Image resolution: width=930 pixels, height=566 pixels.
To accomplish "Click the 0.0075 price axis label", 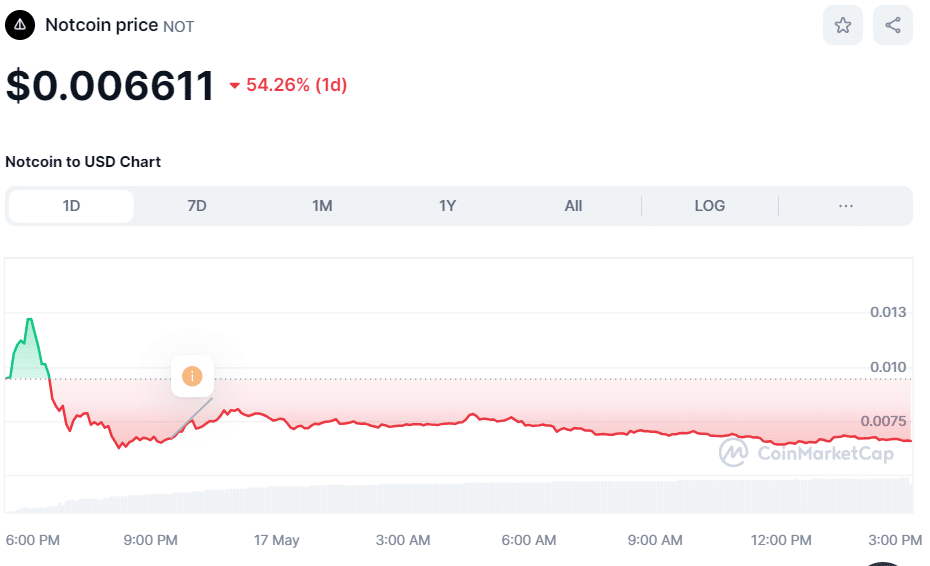I will 883,421.
